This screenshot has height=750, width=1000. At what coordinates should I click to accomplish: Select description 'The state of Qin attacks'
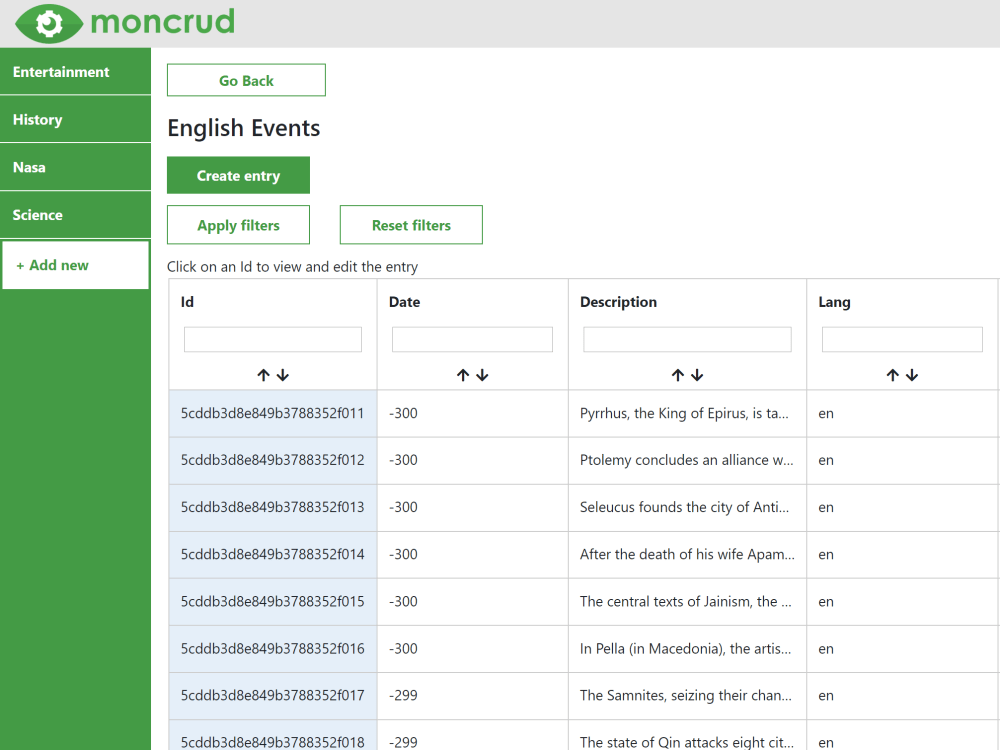[x=687, y=742]
